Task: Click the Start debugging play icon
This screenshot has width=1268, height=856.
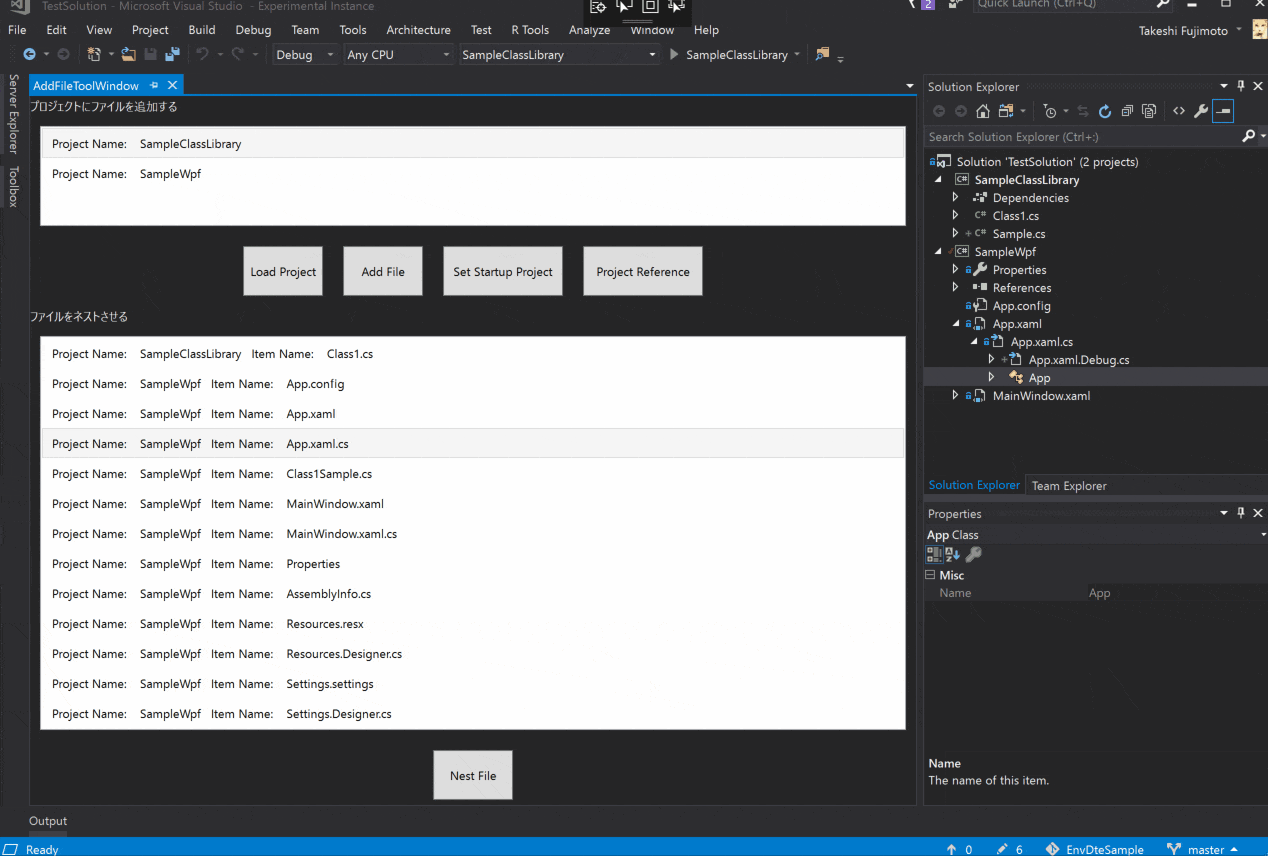Action: point(675,55)
